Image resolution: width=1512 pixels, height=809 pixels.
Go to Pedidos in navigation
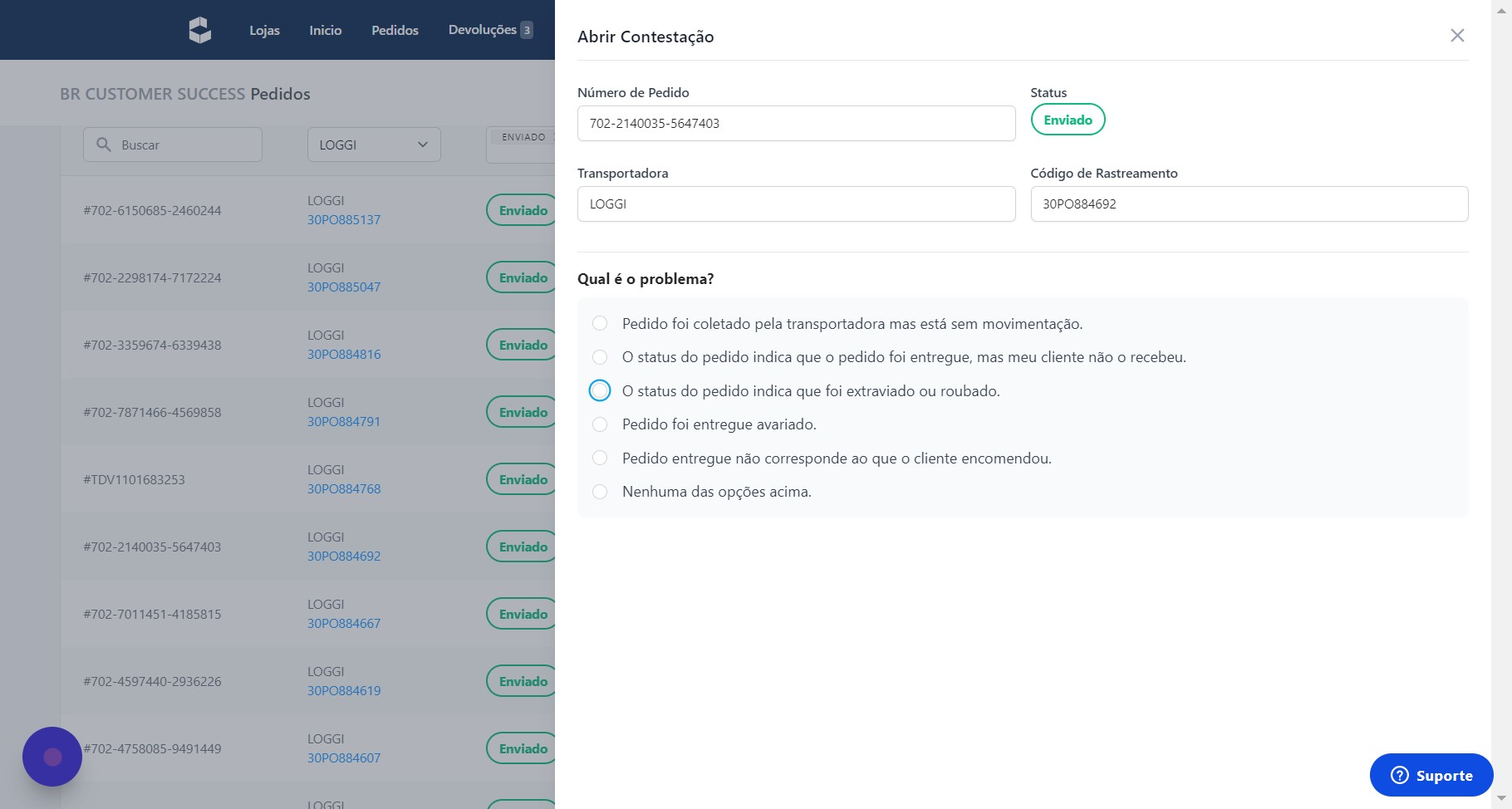[395, 30]
